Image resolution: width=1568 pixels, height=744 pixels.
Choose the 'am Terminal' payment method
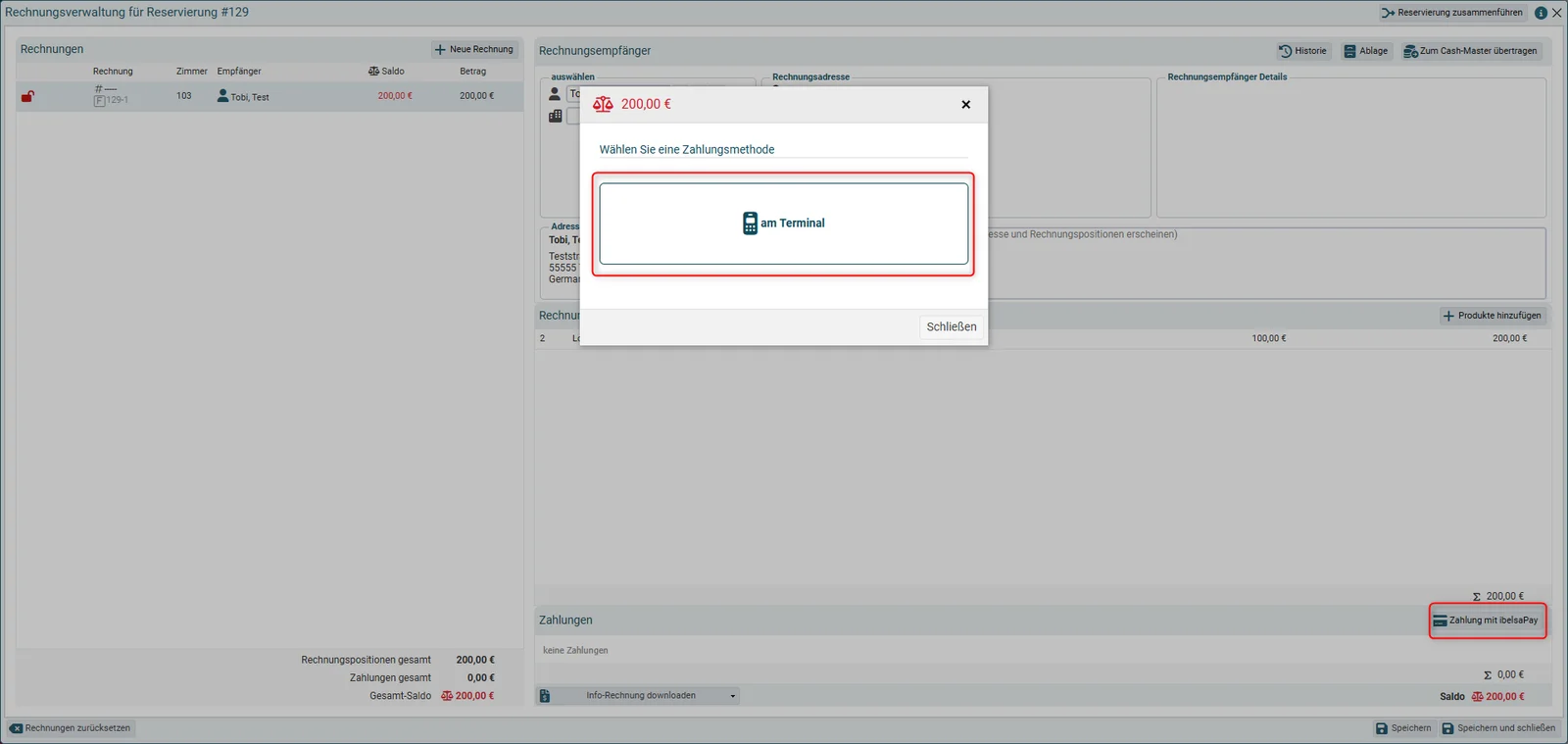click(783, 223)
